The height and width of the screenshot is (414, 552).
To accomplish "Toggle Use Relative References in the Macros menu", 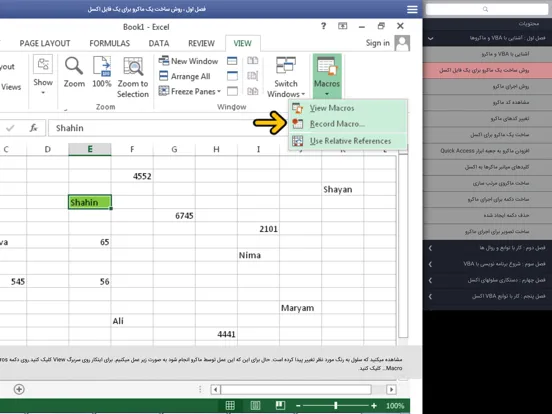I will (x=348, y=141).
